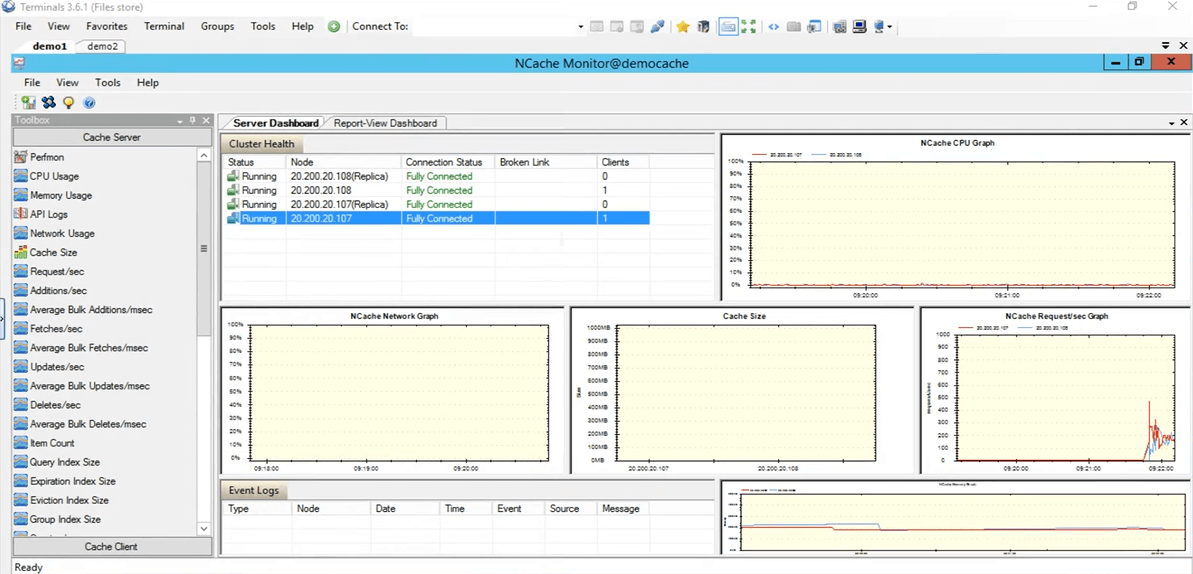Click the Perfmon toolbox item icon

coord(21,157)
